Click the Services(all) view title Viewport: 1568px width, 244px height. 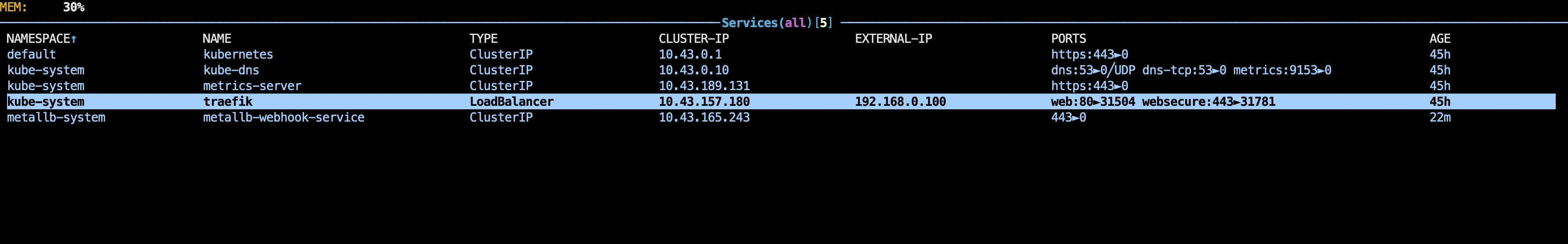(776, 23)
